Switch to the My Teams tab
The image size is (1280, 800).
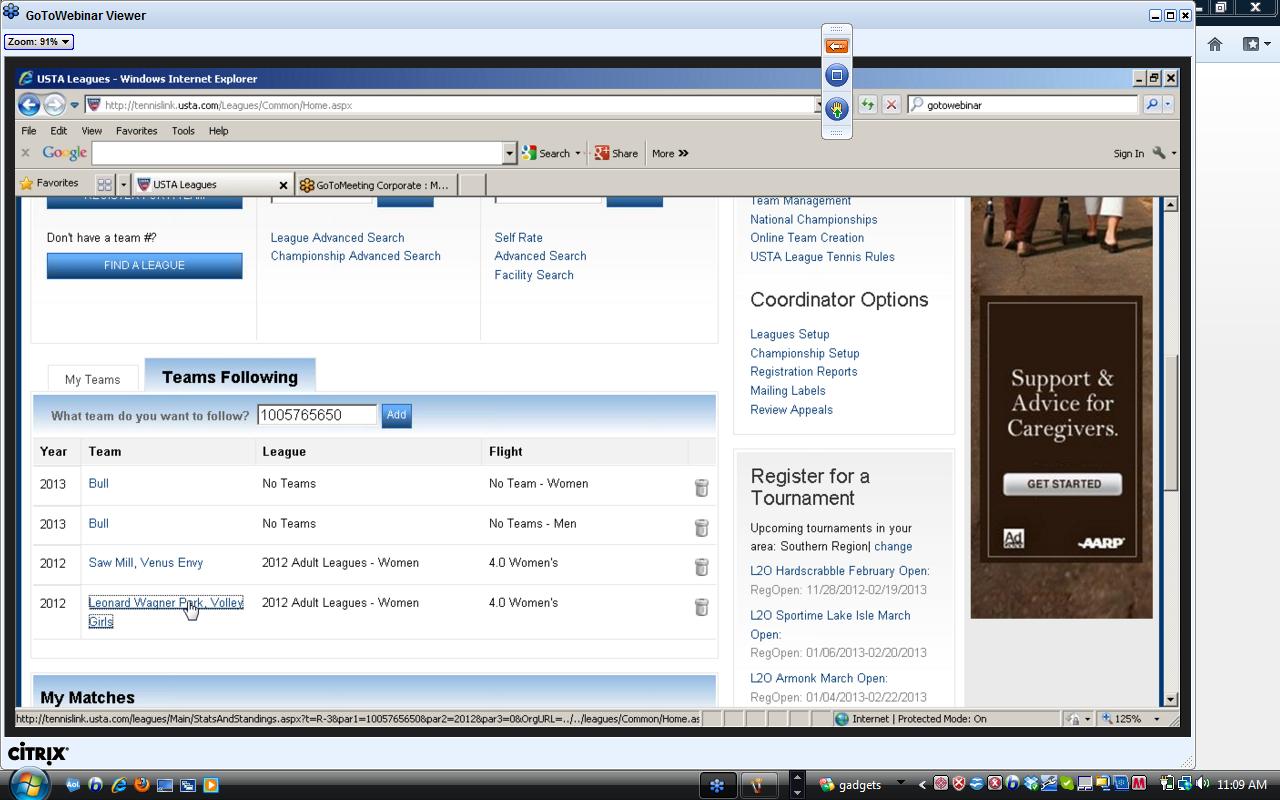pos(92,380)
